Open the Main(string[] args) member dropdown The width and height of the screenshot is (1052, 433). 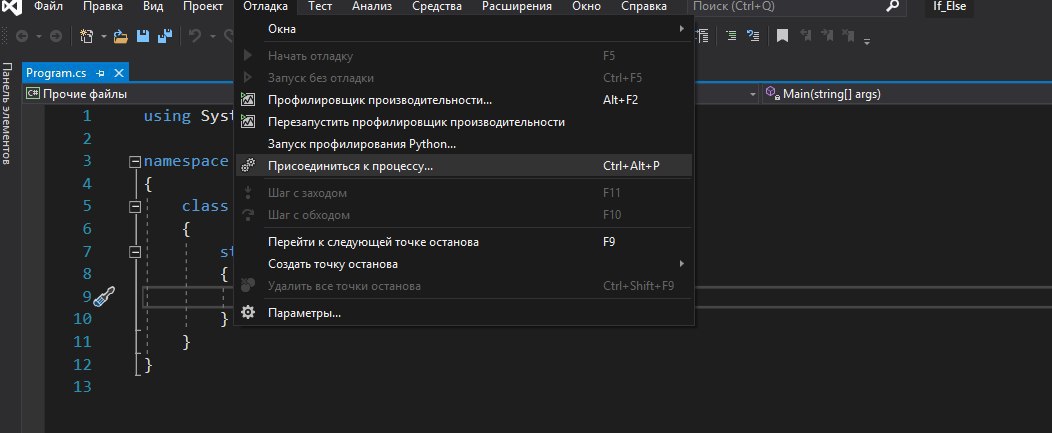(x=907, y=94)
